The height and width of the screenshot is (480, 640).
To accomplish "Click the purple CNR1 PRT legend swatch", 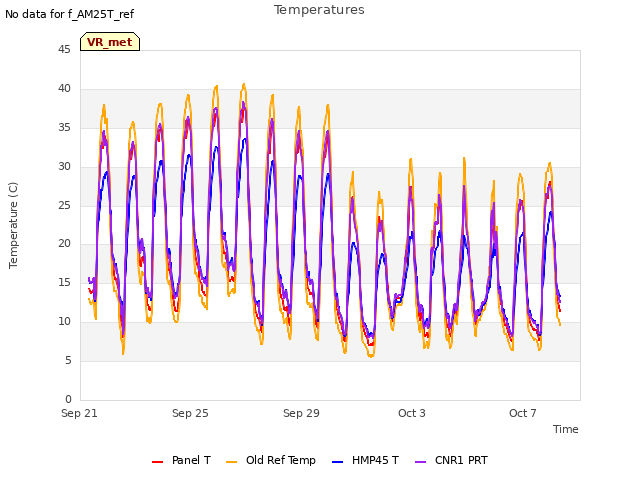I will (420, 462).
